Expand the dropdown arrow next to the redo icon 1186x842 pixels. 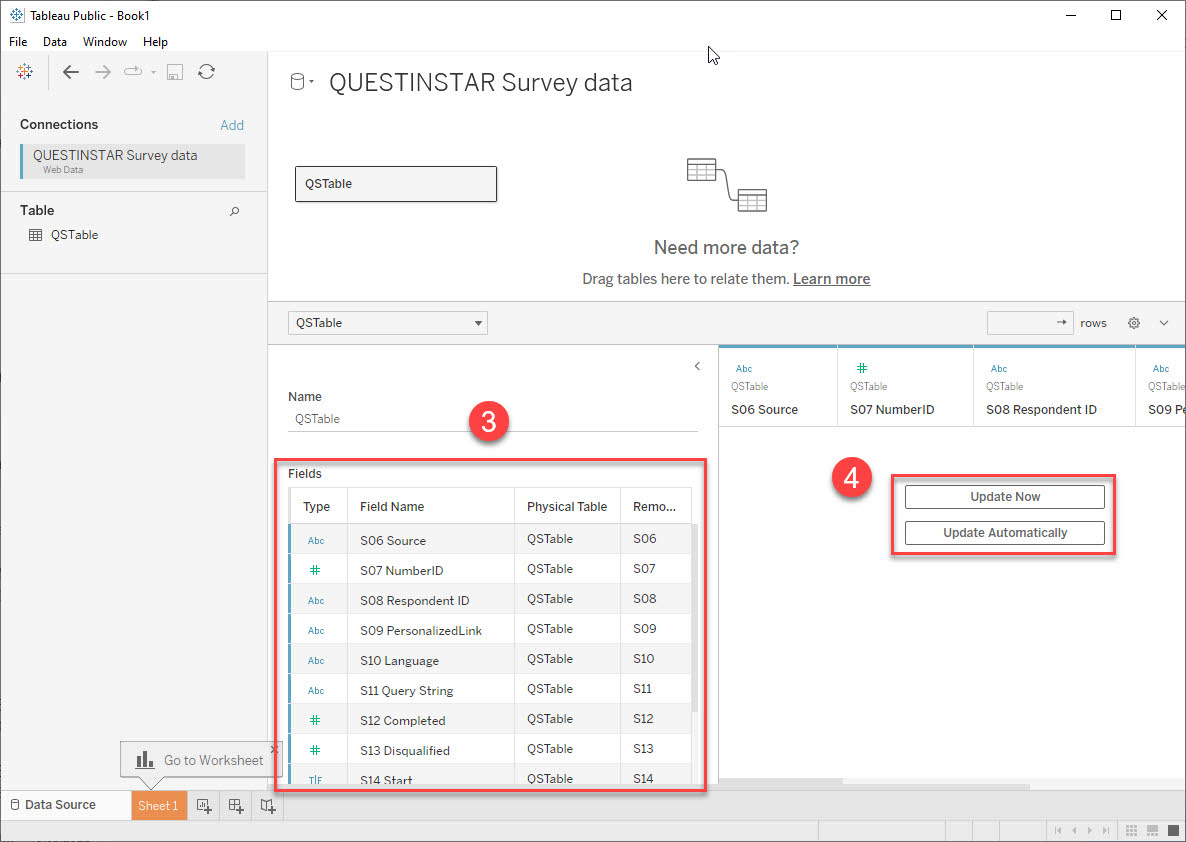coord(154,73)
